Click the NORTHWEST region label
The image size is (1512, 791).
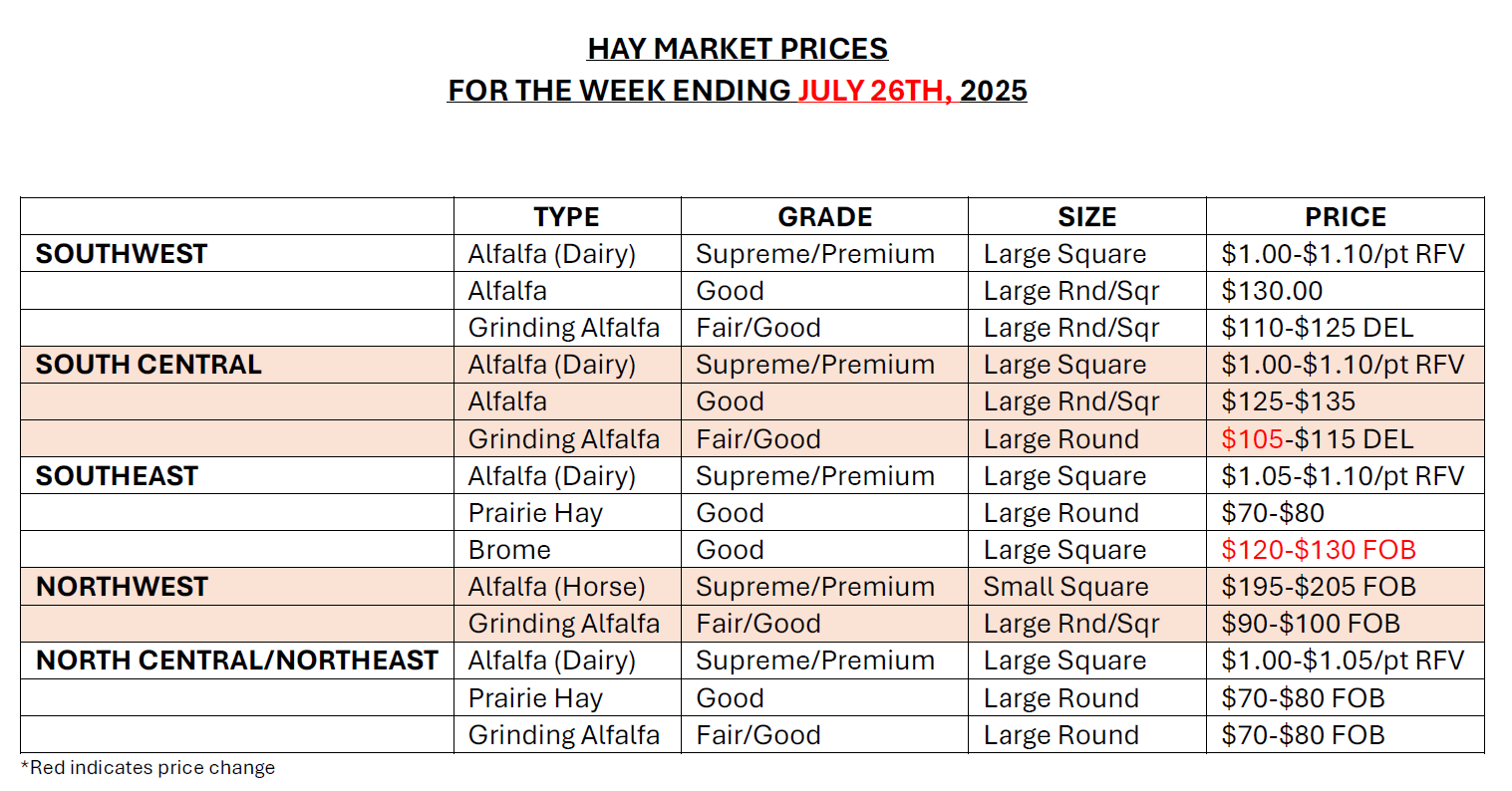(122, 587)
